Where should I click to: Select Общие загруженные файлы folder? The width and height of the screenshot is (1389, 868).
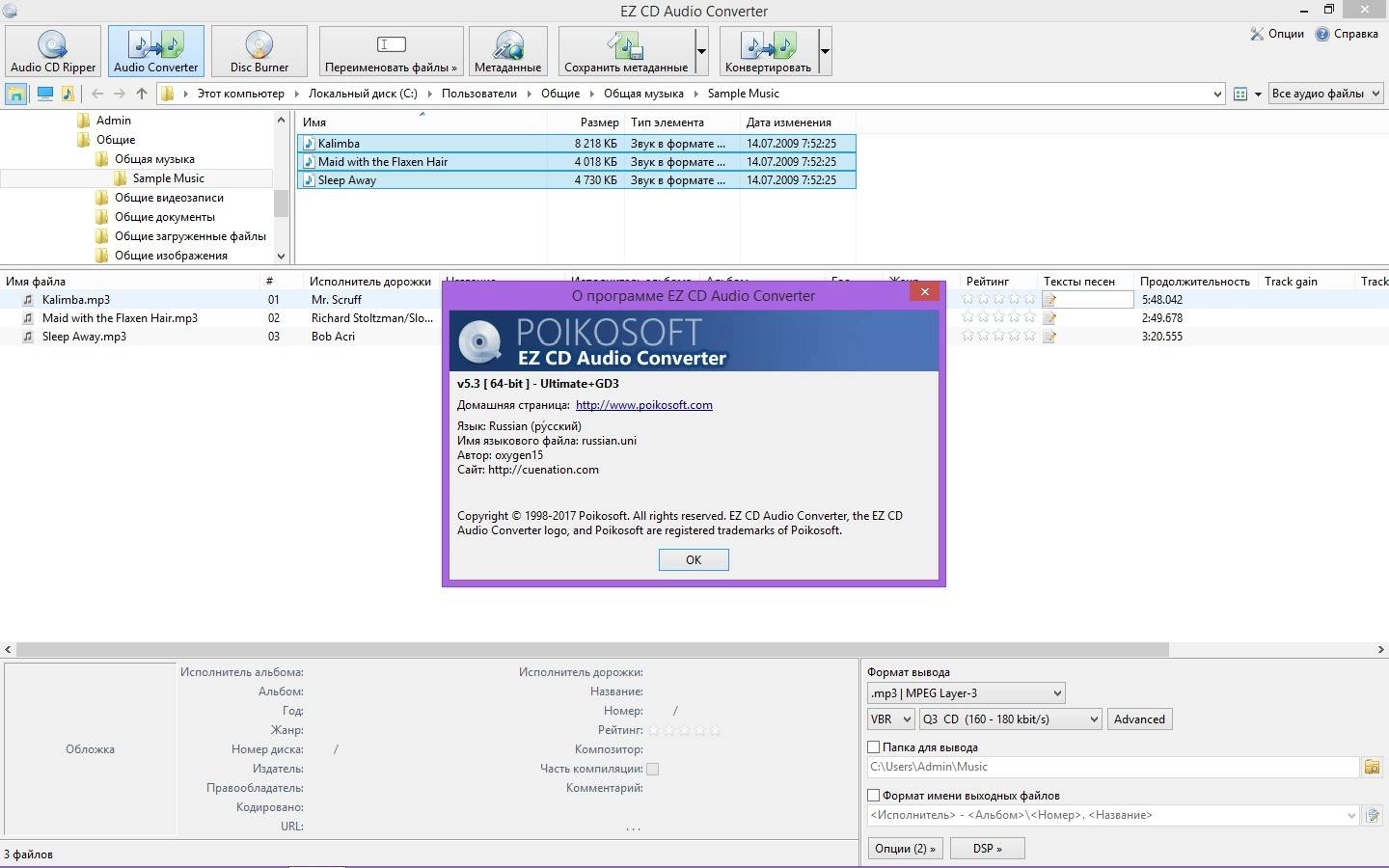[x=190, y=236]
